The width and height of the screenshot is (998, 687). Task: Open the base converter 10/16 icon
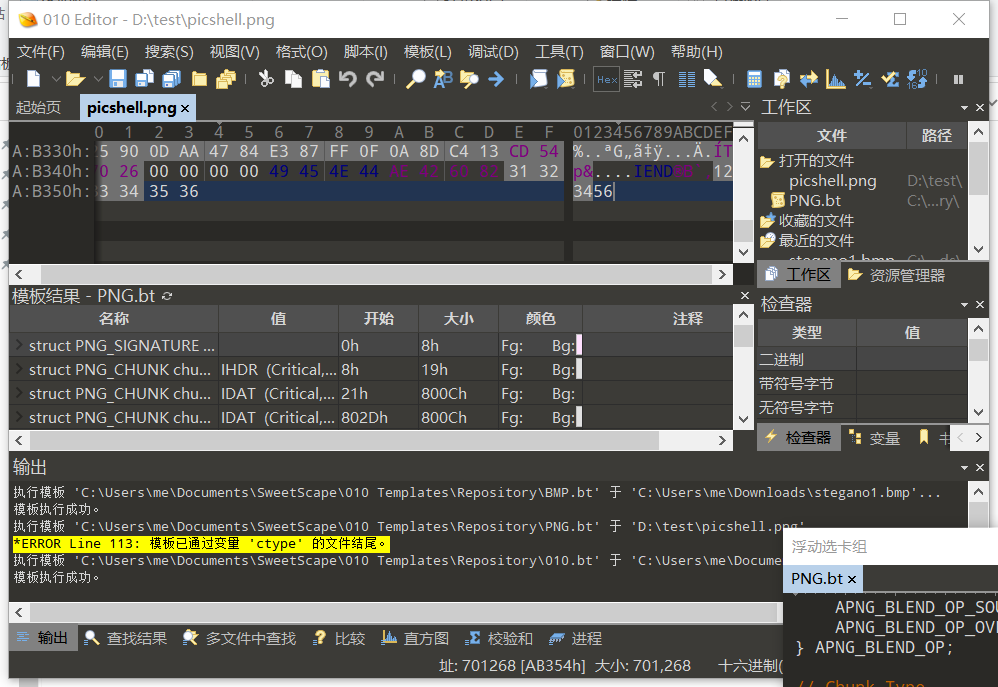point(917,79)
